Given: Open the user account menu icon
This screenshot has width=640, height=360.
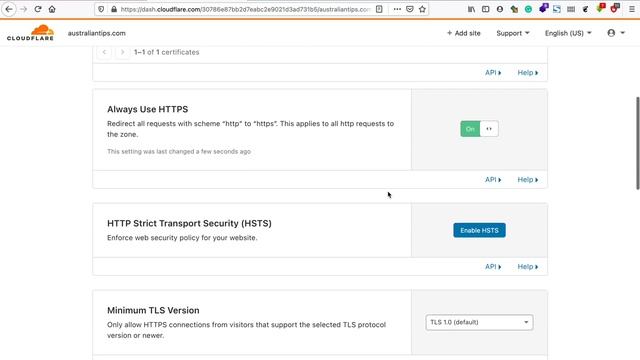Looking at the screenshot, I should coord(611,33).
